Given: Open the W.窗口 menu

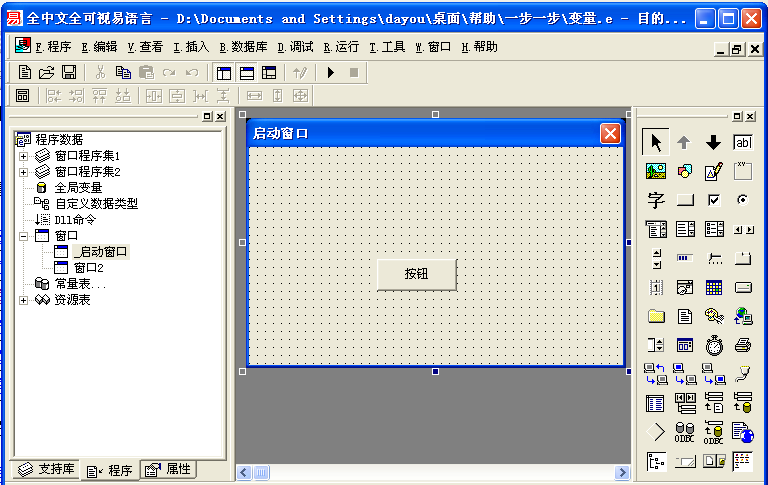Looking at the screenshot, I should 433,47.
